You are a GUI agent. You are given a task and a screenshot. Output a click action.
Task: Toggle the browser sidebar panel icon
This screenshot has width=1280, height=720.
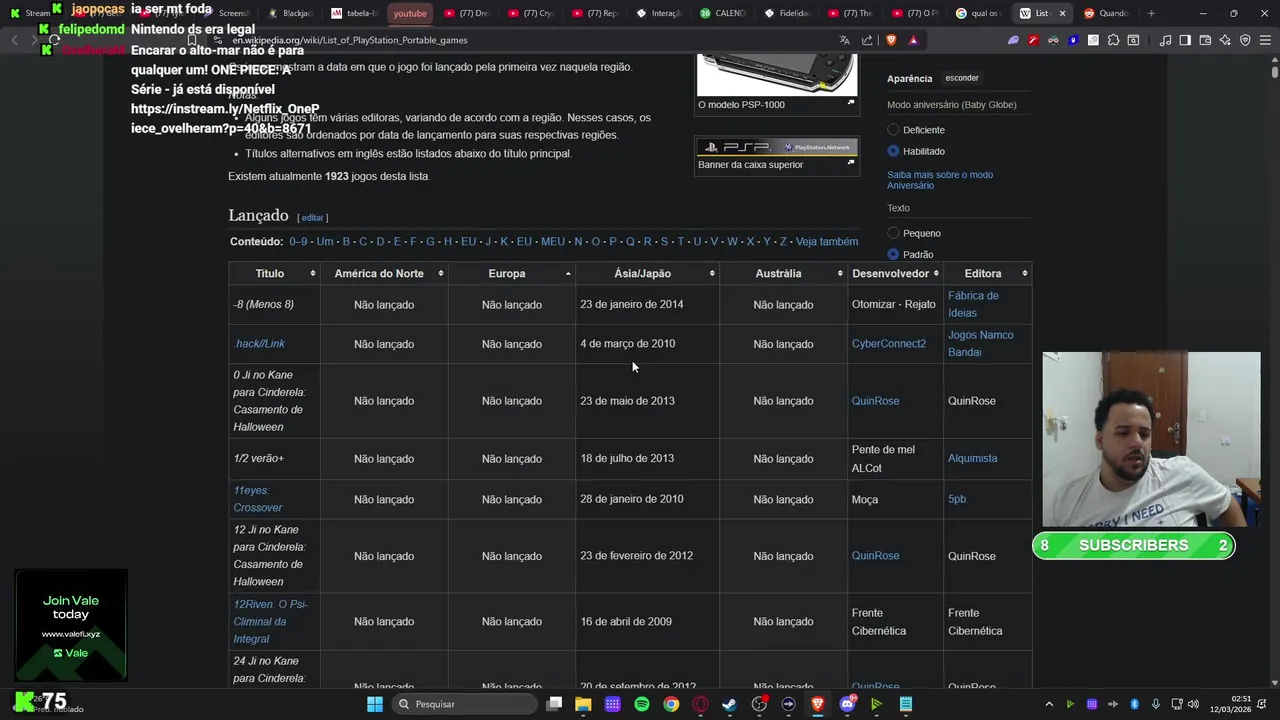(x=1185, y=40)
